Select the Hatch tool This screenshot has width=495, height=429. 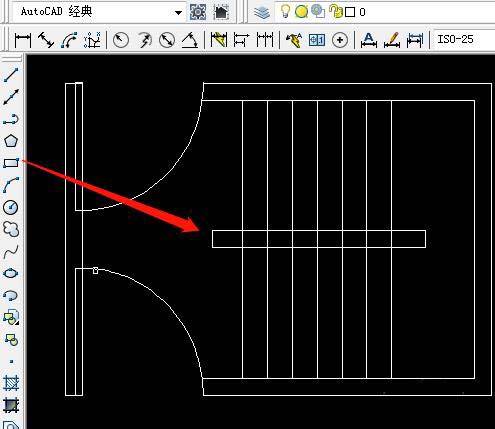(11, 384)
